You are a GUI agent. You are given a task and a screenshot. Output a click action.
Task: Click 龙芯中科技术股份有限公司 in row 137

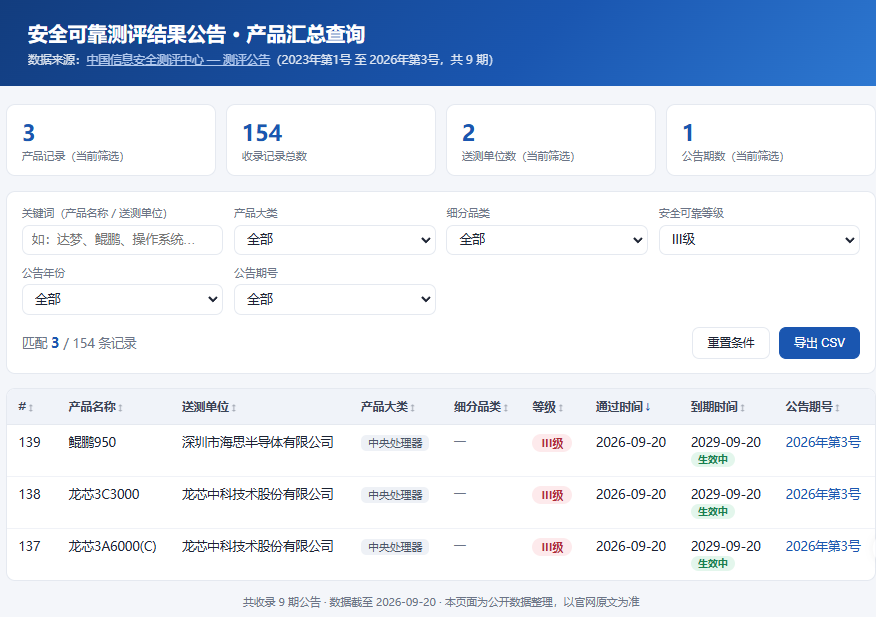(x=258, y=546)
